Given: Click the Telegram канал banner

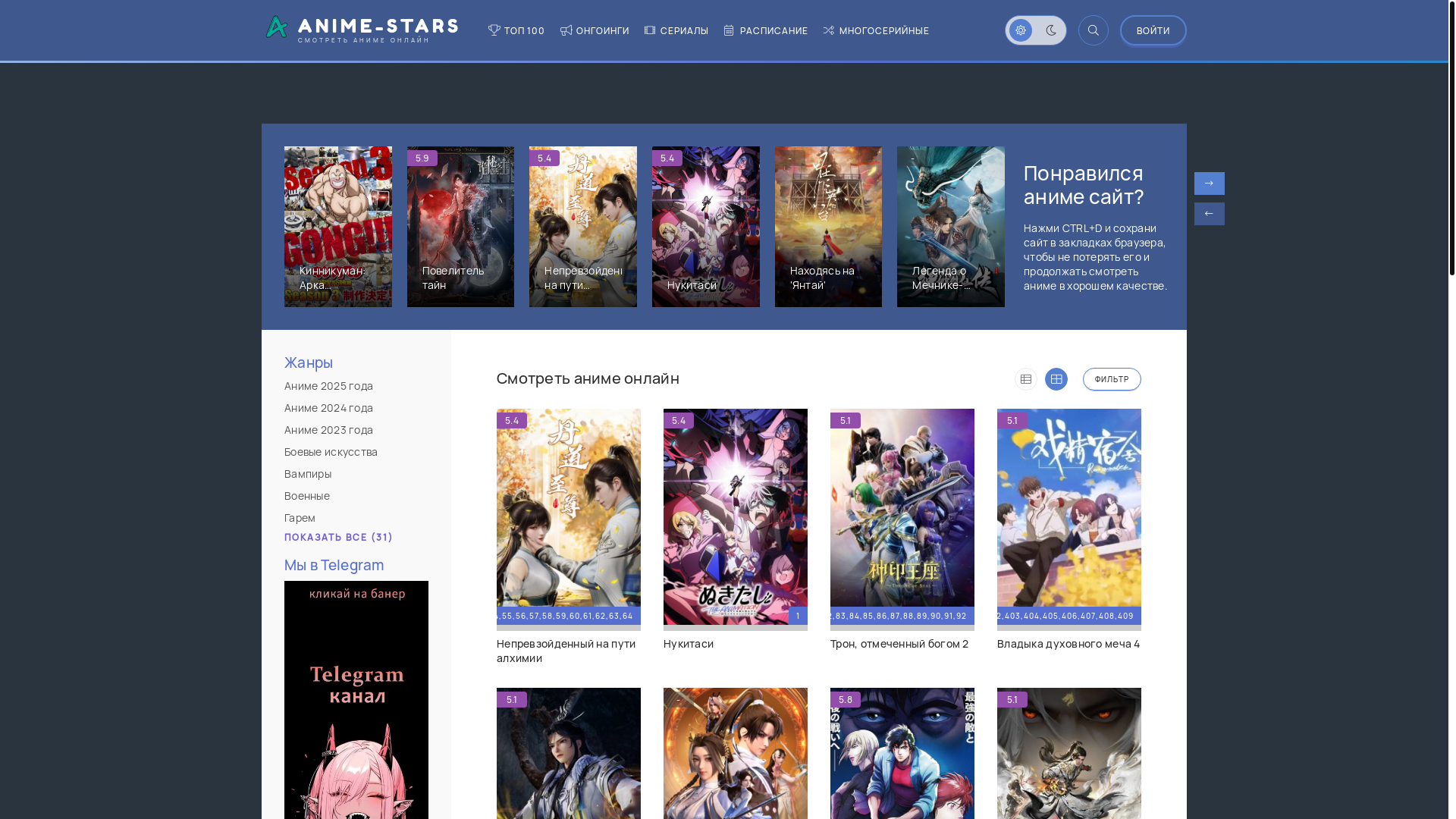Looking at the screenshot, I should point(356,700).
